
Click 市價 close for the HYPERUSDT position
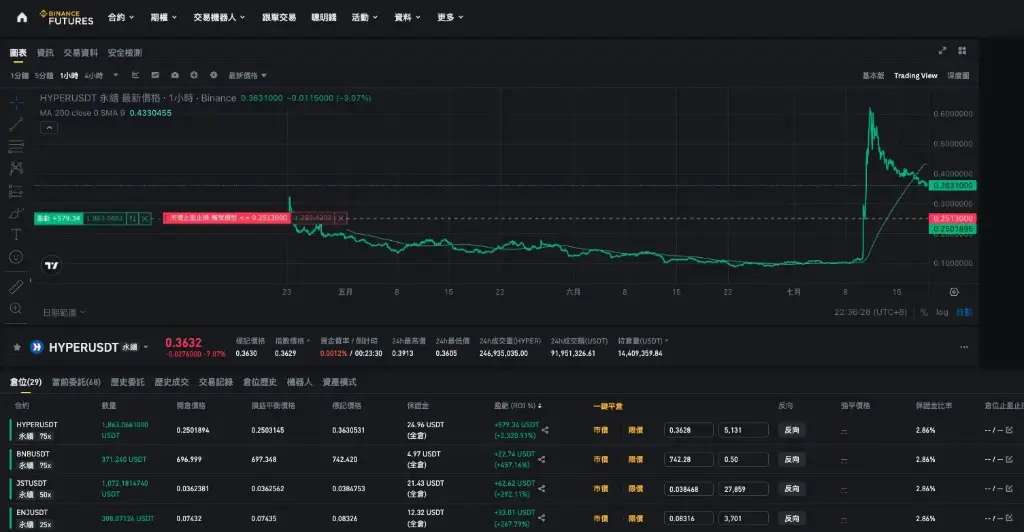coord(600,430)
